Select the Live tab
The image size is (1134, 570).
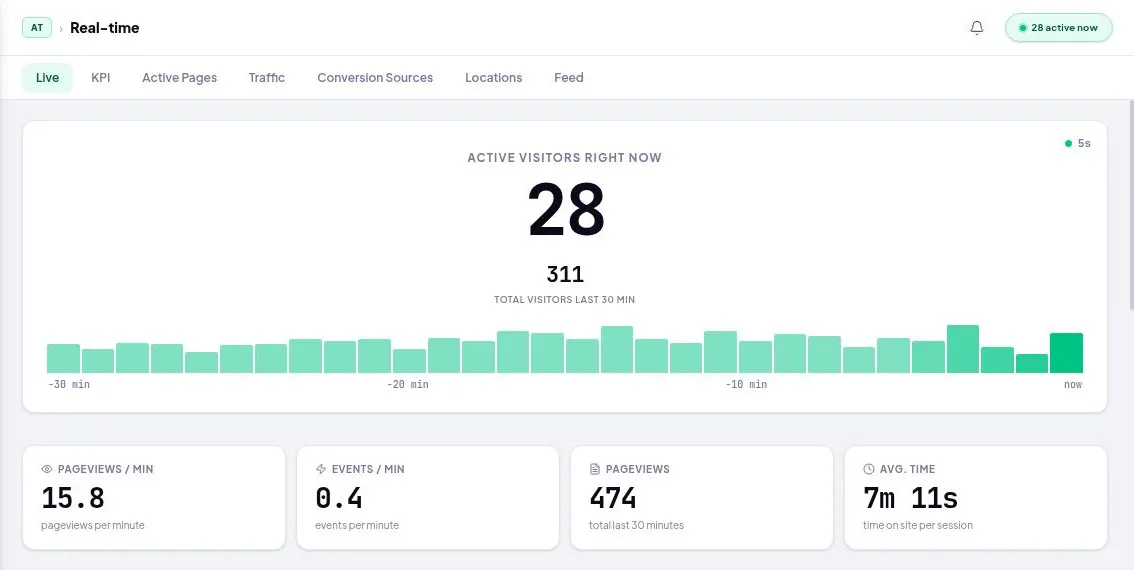click(47, 77)
